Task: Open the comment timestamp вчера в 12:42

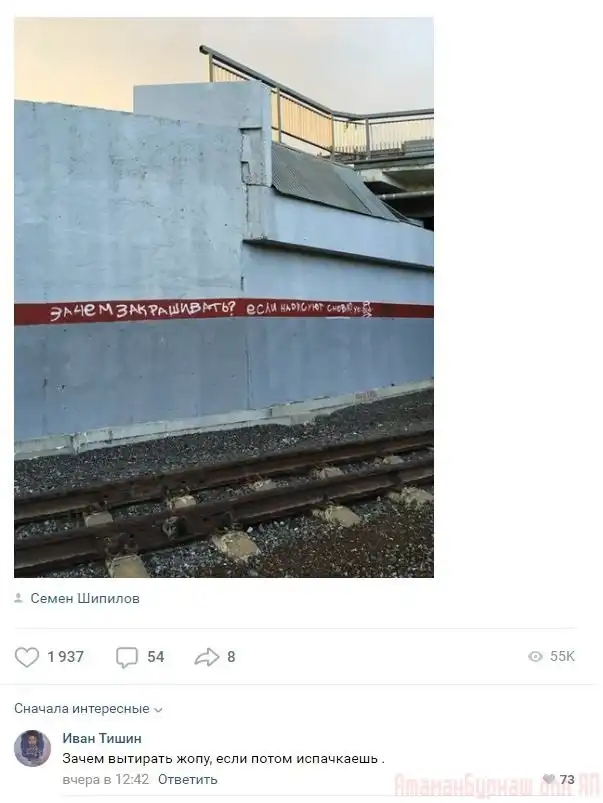Action: point(106,779)
